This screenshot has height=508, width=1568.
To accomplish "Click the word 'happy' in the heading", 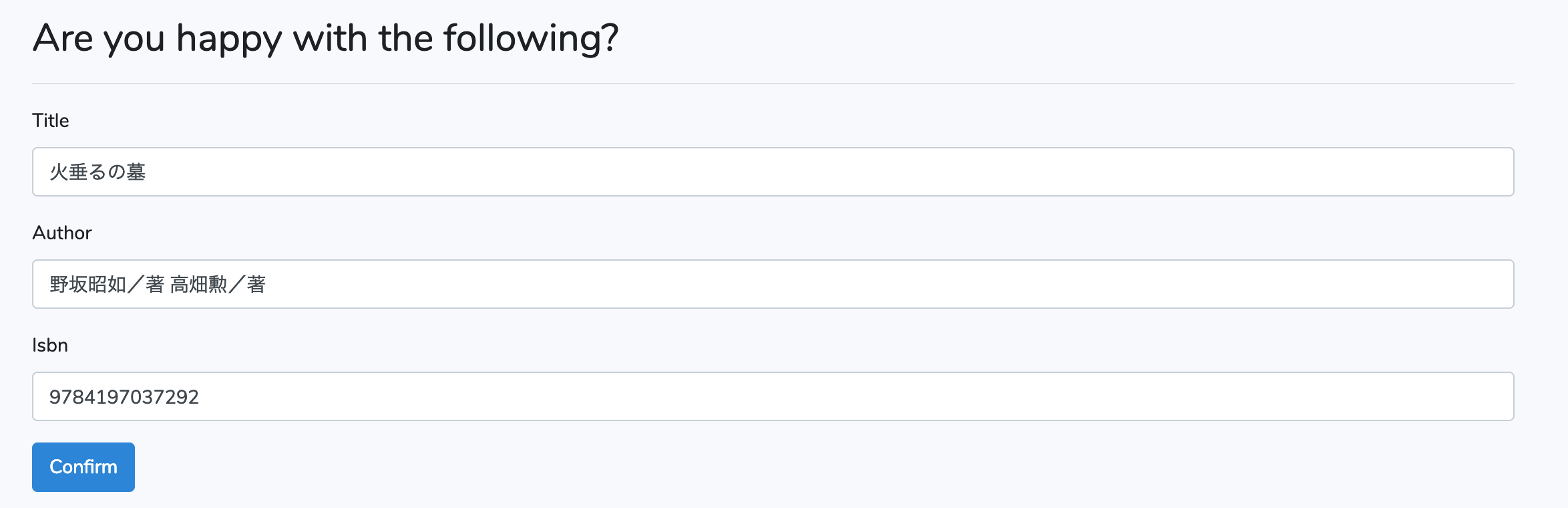I will 229,39.
